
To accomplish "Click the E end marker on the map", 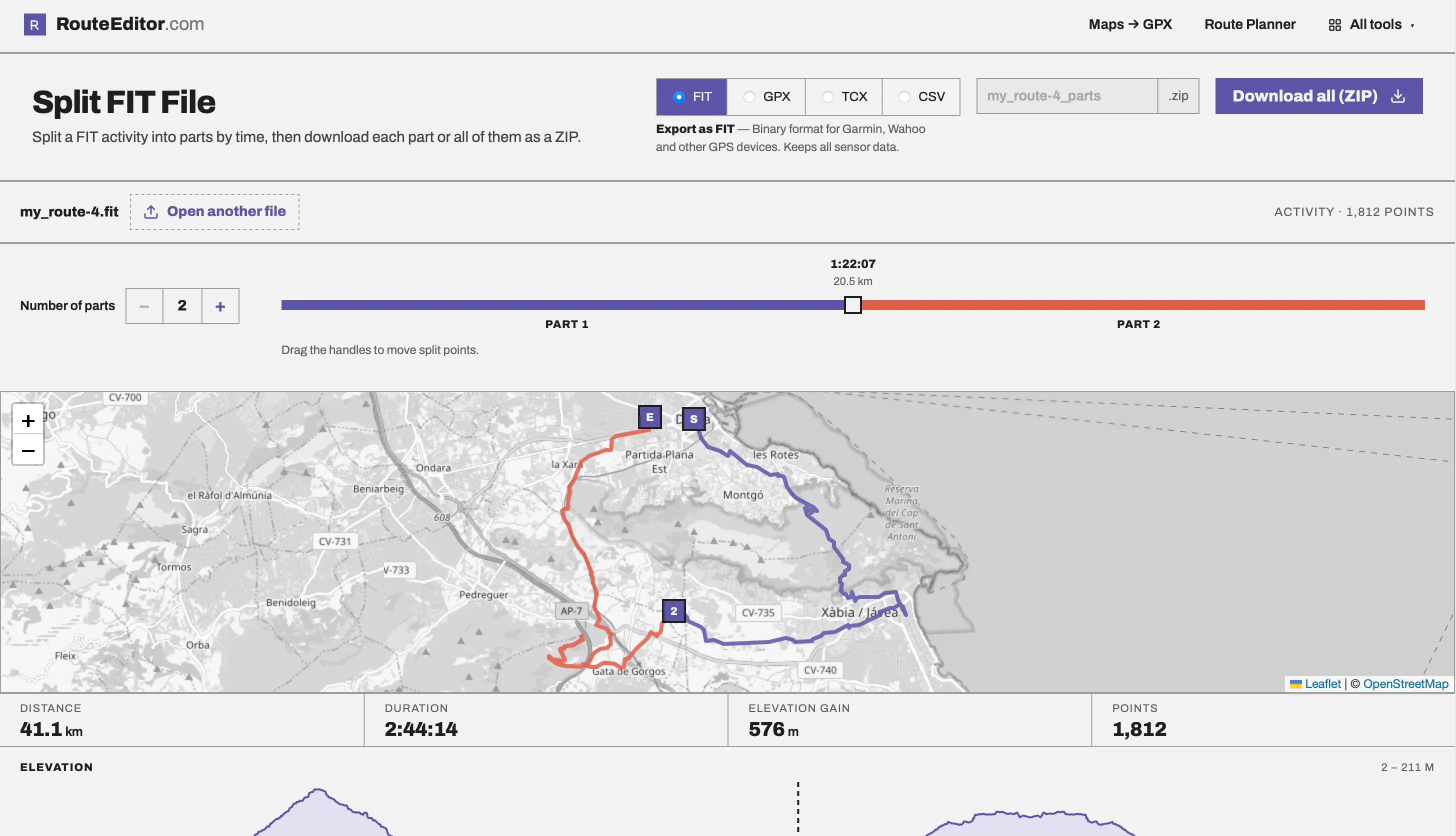I will click(x=649, y=417).
